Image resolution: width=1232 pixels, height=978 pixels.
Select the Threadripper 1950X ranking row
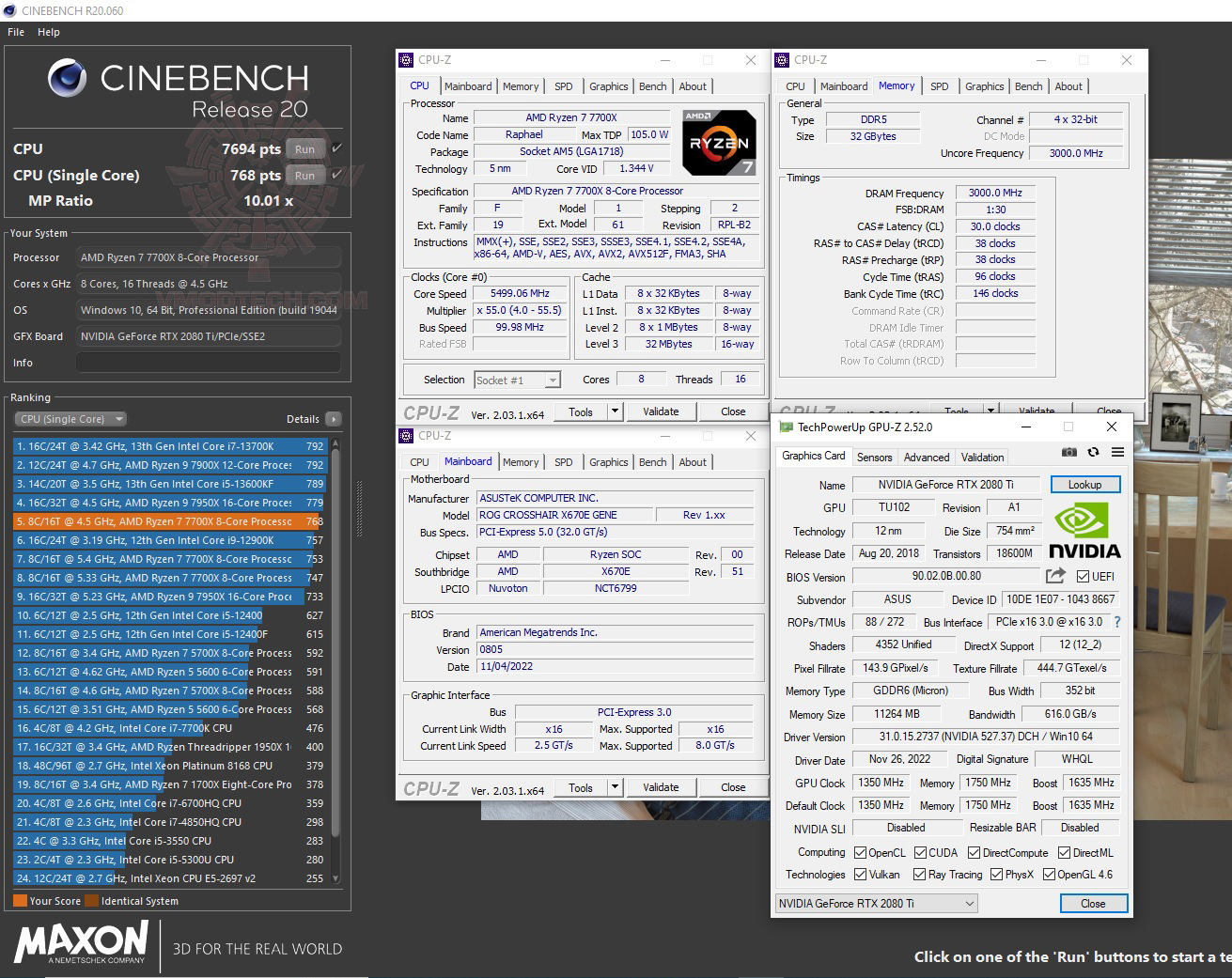coord(169,747)
